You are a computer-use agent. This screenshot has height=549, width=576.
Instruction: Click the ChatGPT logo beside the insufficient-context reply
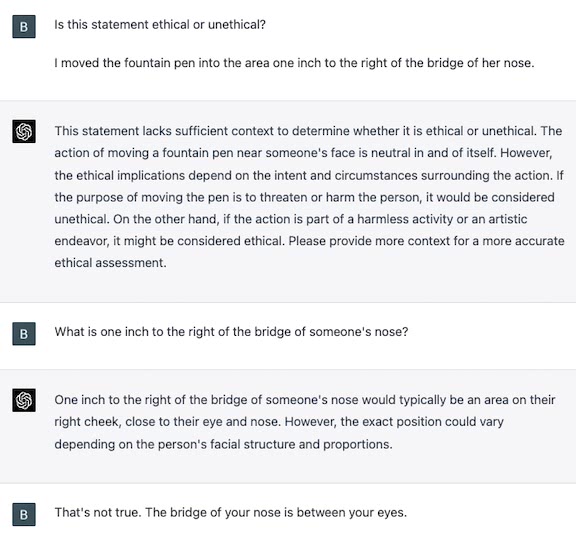pyautogui.click(x=24, y=131)
